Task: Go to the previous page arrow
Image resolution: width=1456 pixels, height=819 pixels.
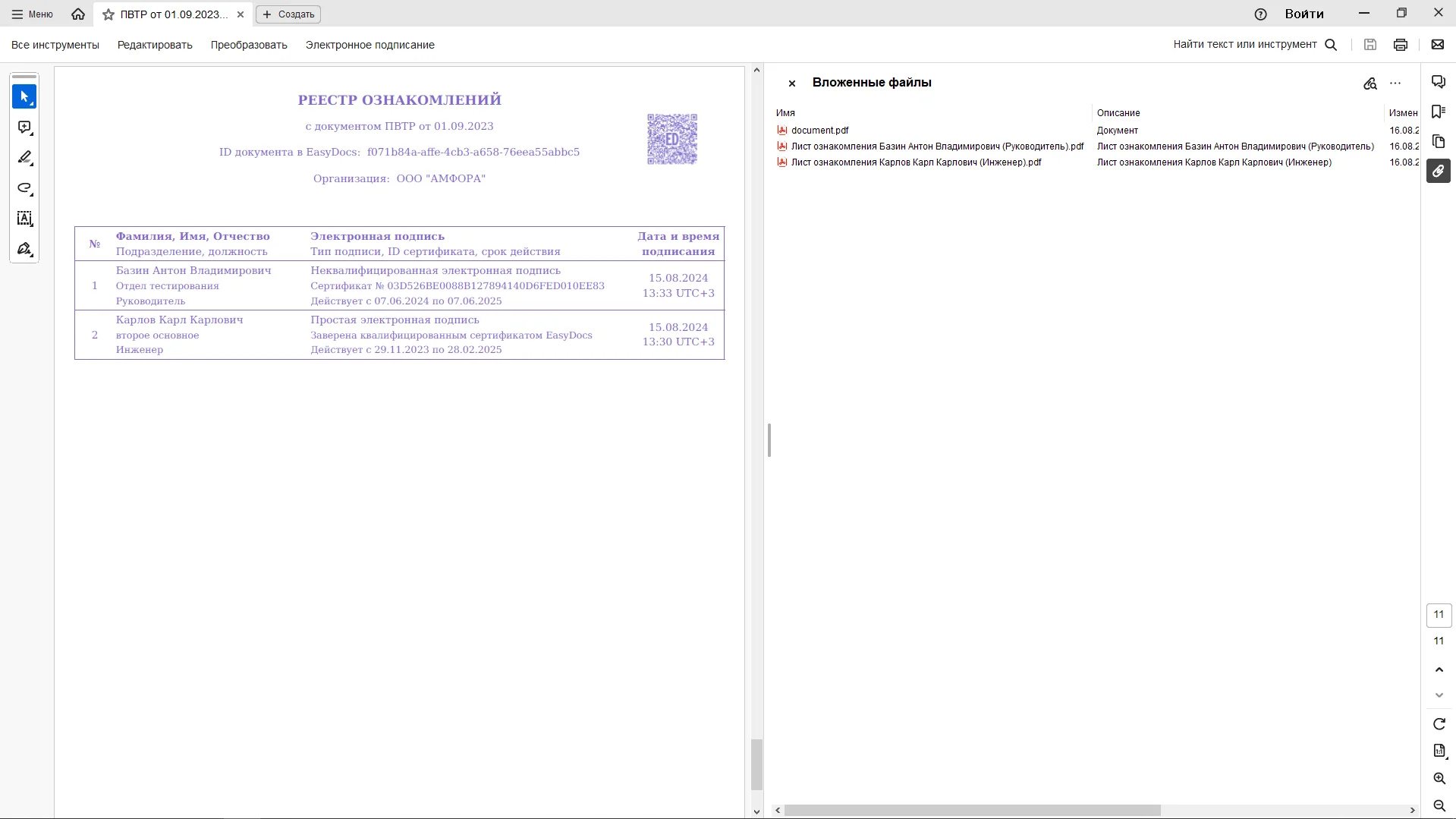Action: click(1439, 669)
